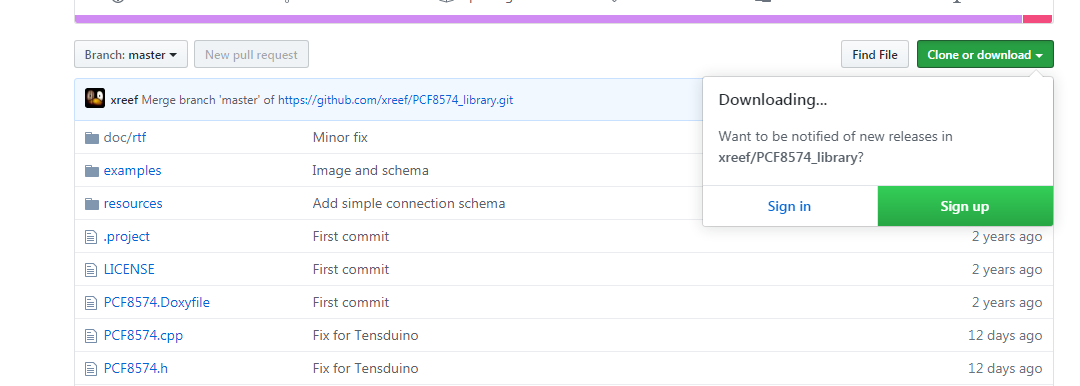The image size is (1080, 386).
Task: Open the Branch: master dropdown
Action: pyautogui.click(x=131, y=54)
